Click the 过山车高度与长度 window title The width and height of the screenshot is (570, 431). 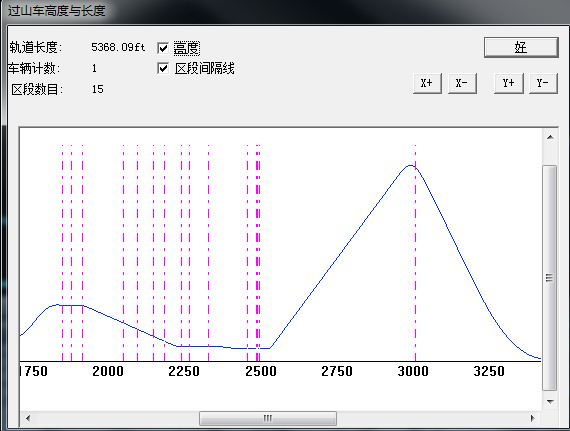tap(56, 10)
